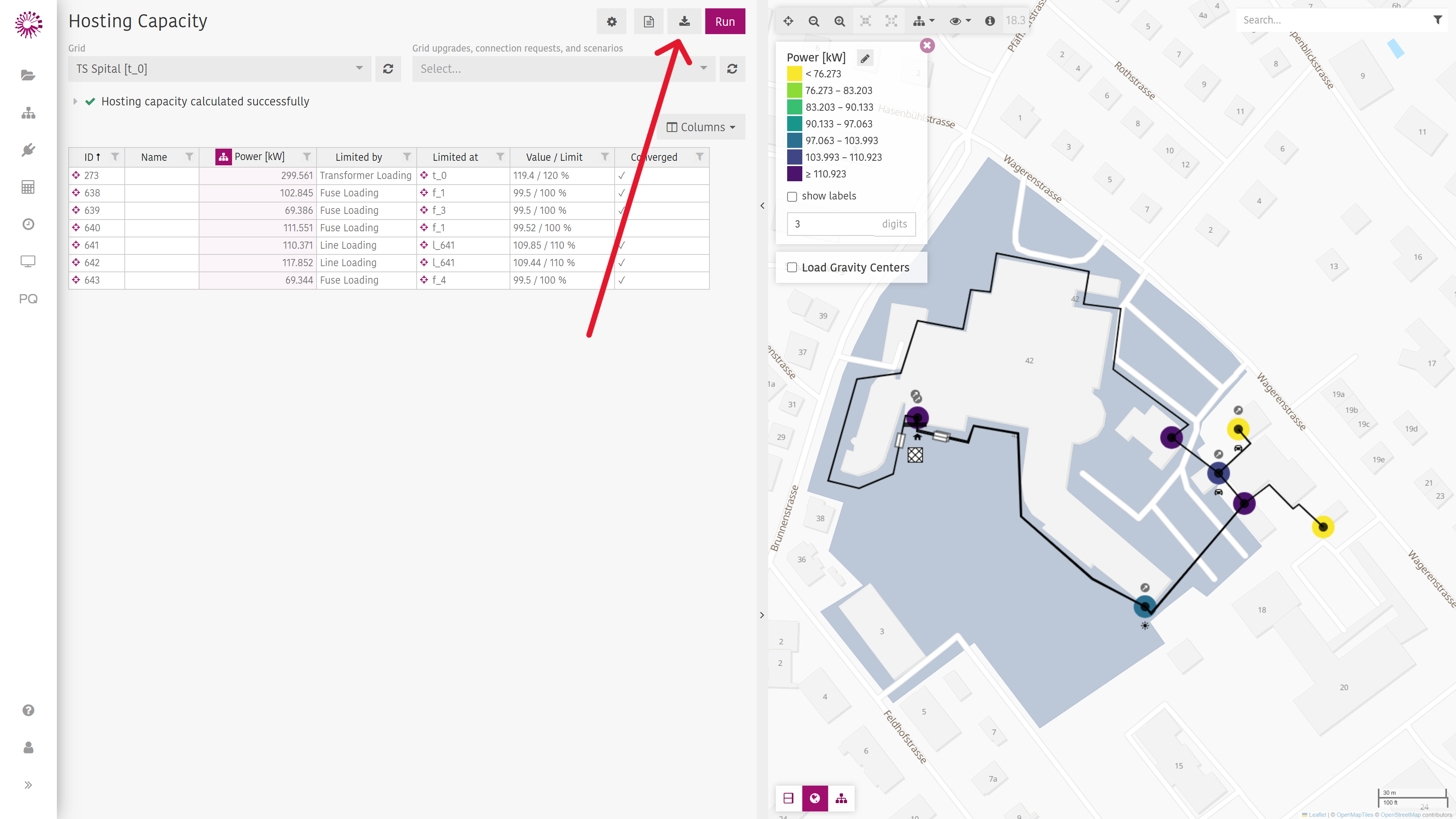The width and height of the screenshot is (1456, 819).
Task: Open the report document icon
Action: (x=648, y=22)
